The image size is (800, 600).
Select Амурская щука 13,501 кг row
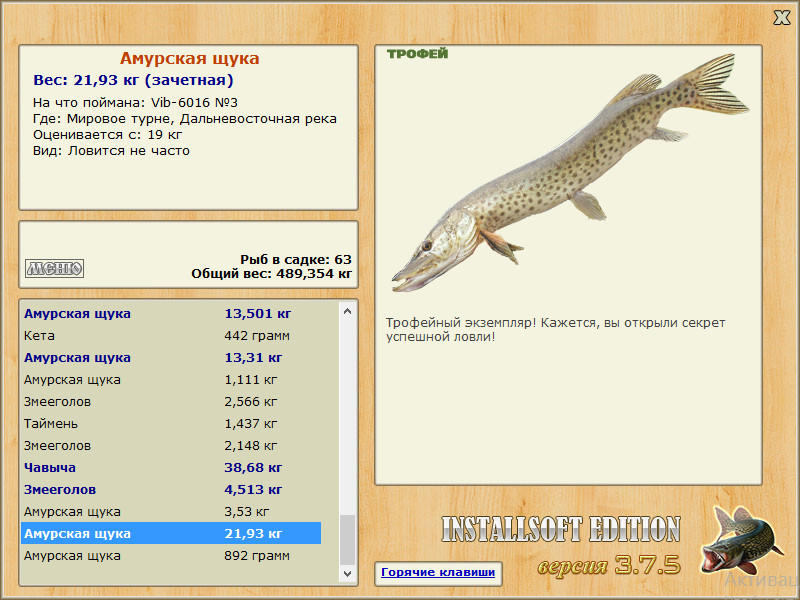171,314
